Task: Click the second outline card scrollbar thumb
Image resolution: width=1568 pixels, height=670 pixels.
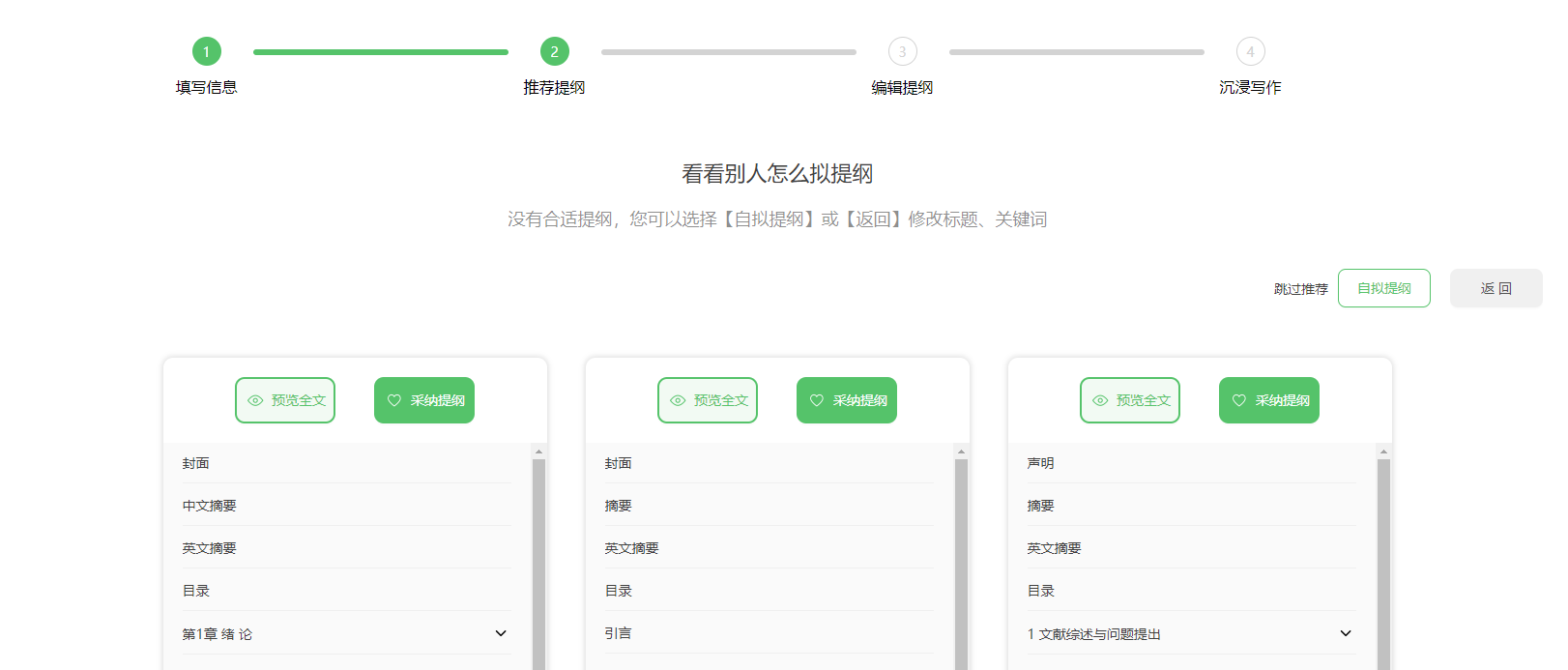Action: 961,565
